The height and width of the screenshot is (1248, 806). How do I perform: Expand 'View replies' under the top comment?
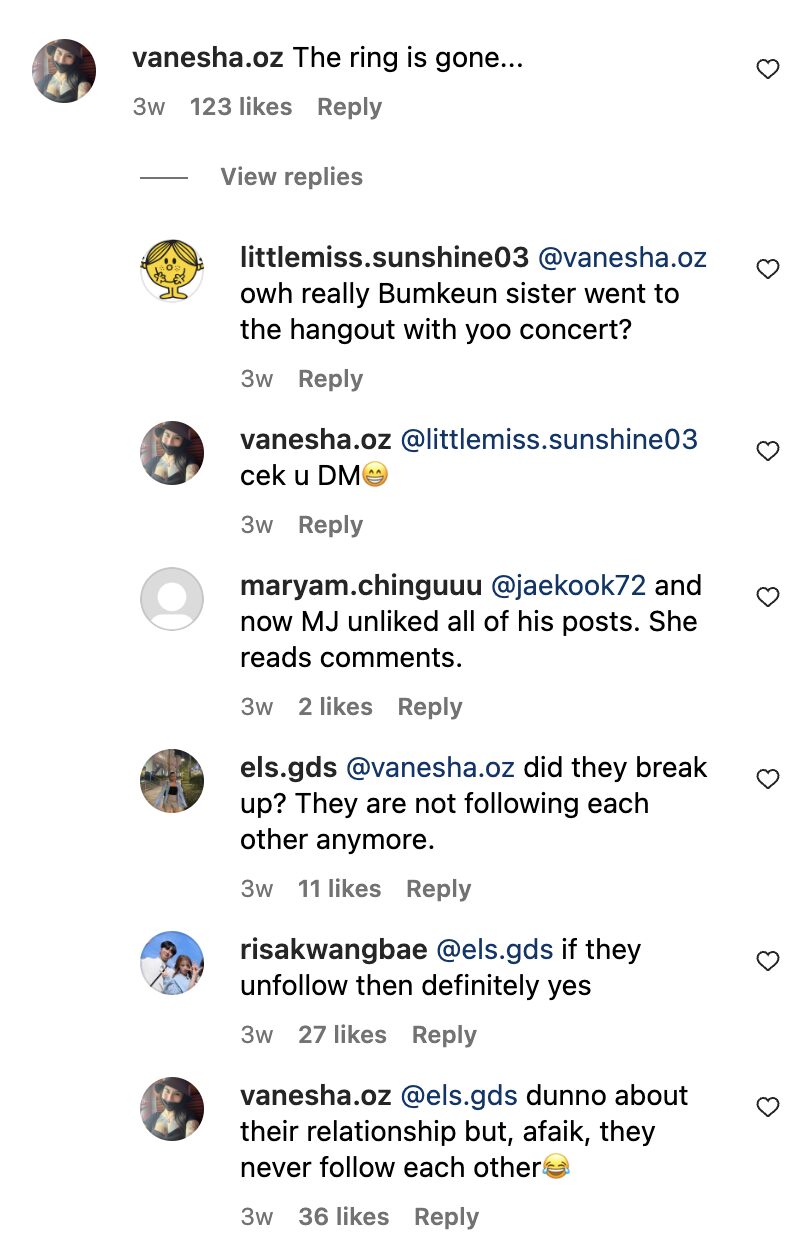pos(291,177)
